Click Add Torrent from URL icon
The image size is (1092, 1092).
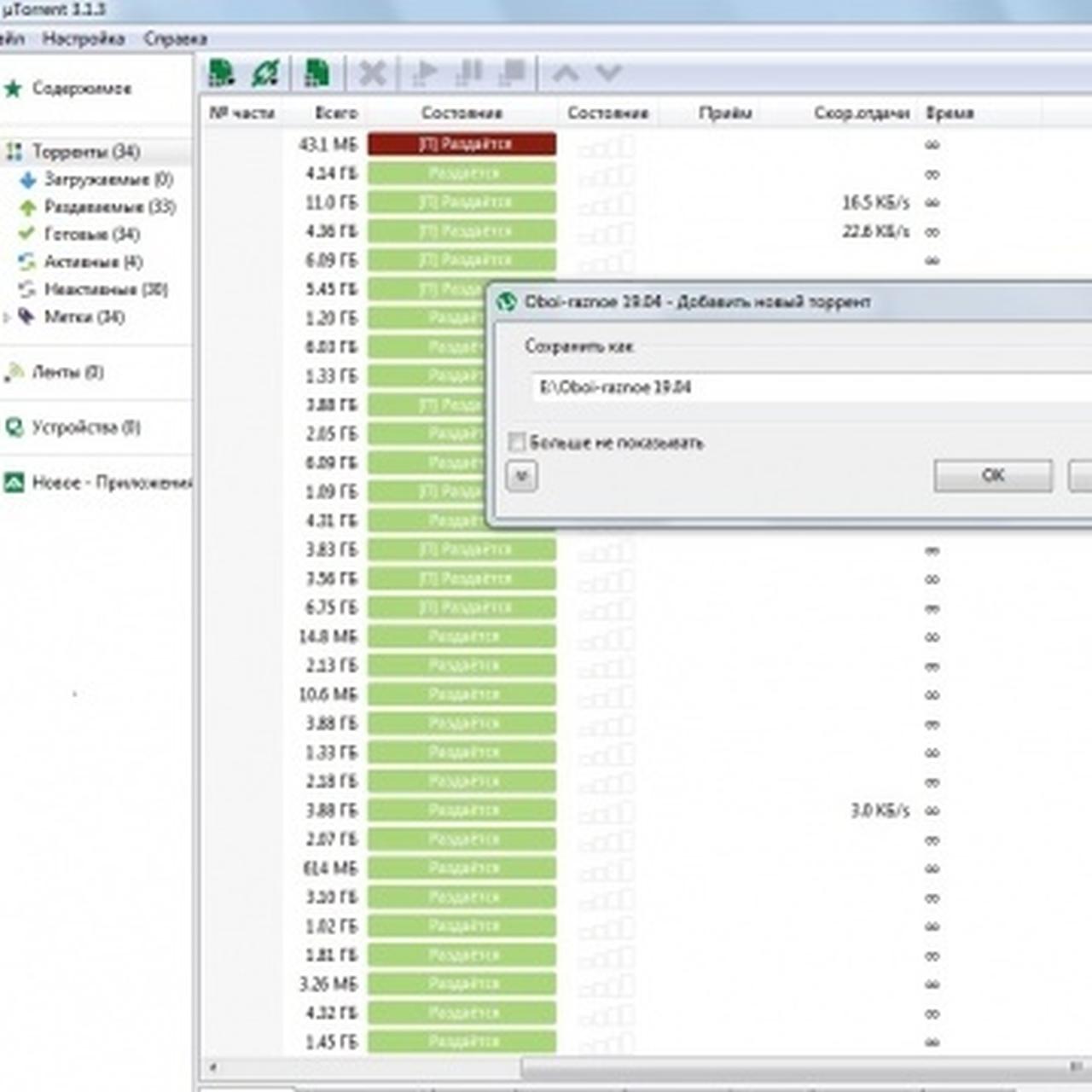(x=266, y=73)
